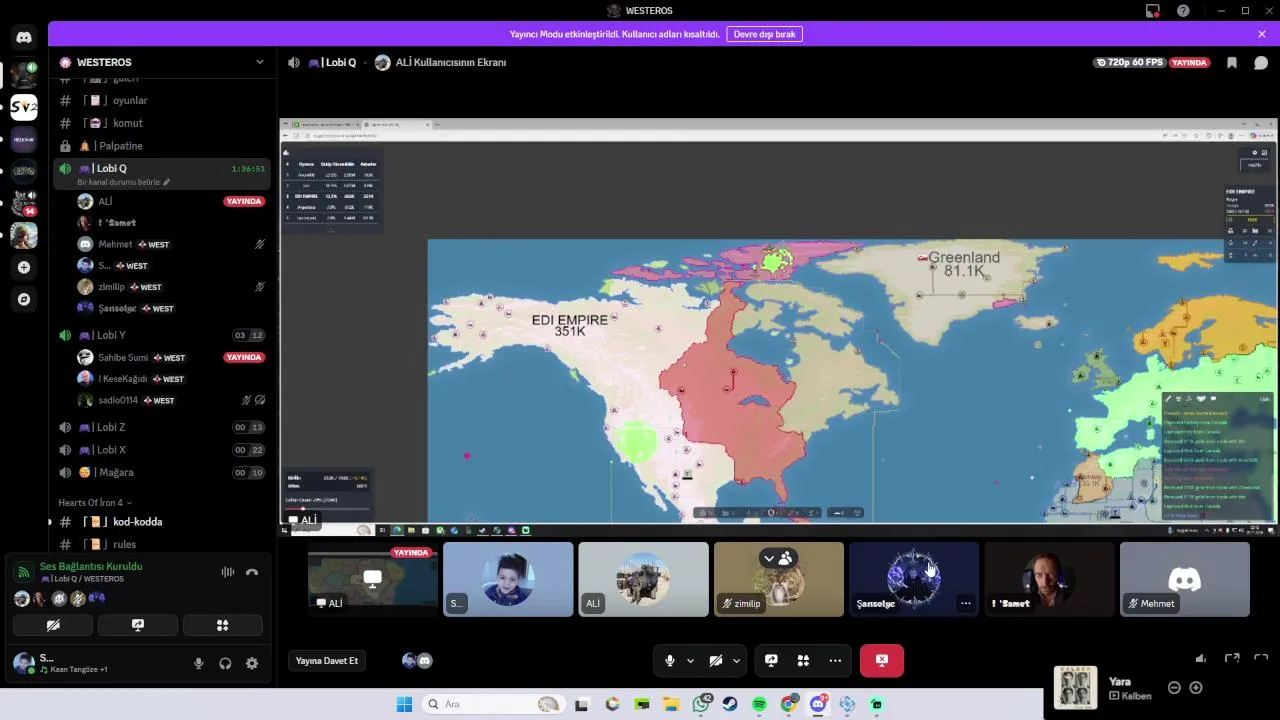Open Spotify in the taskbar
This screenshot has width=1280, height=720.
[759, 704]
